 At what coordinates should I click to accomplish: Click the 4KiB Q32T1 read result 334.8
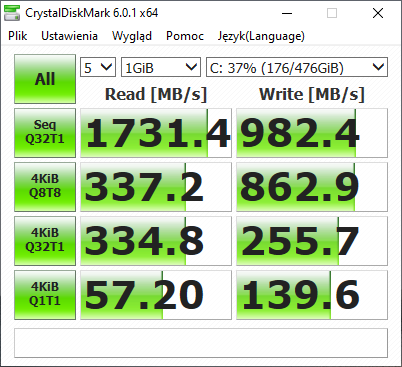[156, 241]
